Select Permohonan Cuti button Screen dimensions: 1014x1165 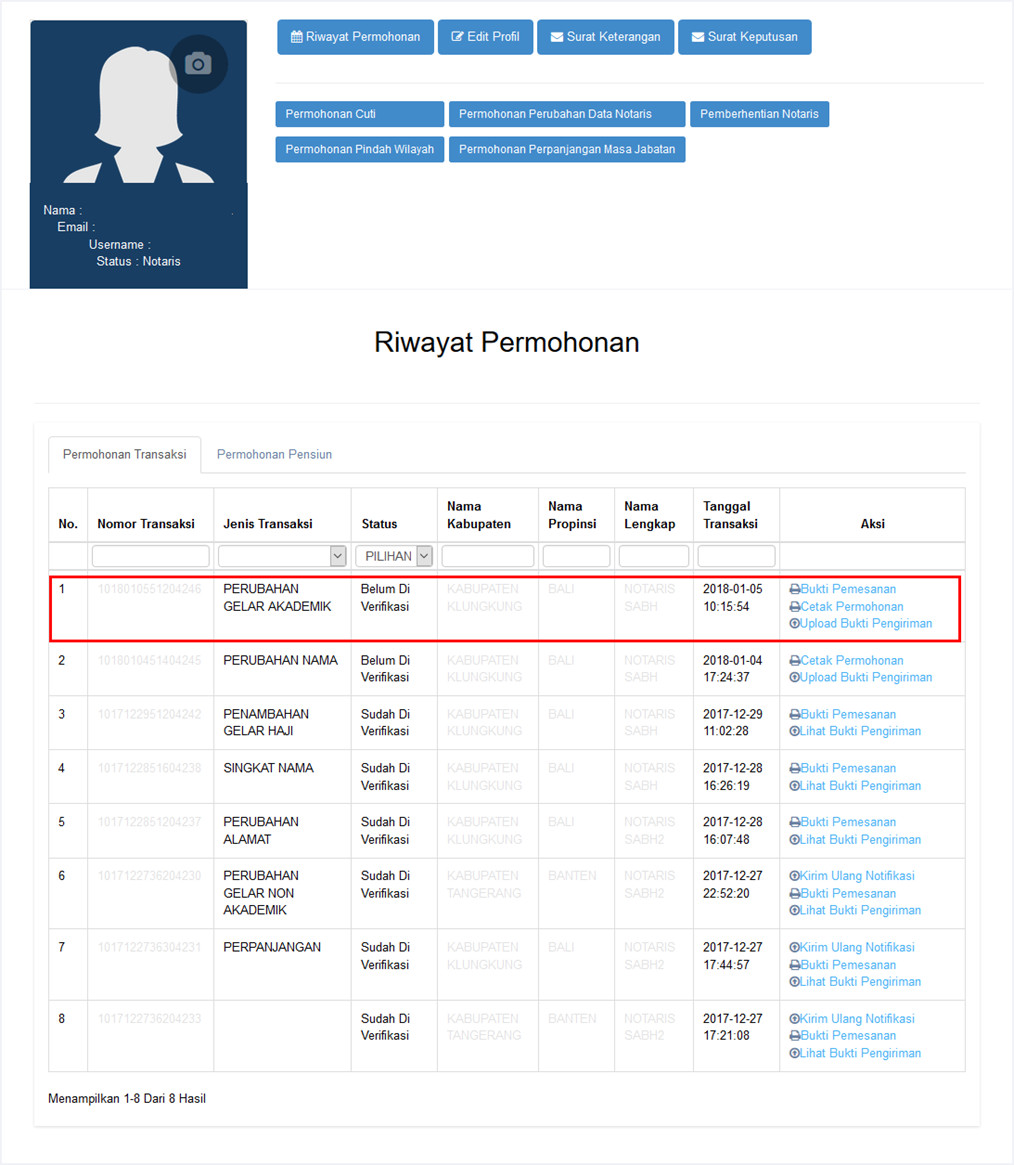pyautogui.click(x=359, y=114)
